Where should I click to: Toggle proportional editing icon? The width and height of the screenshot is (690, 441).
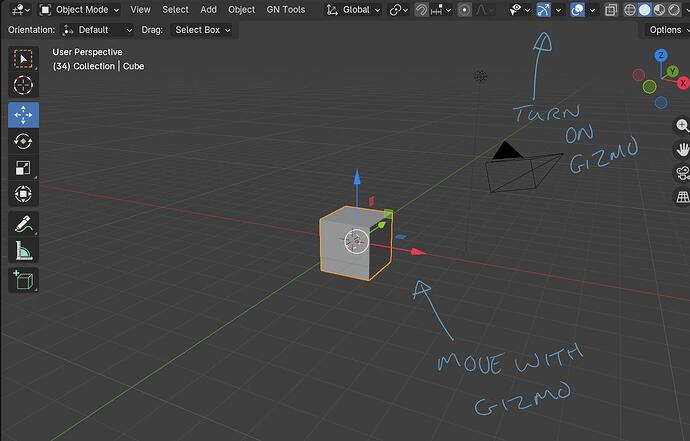[464, 10]
